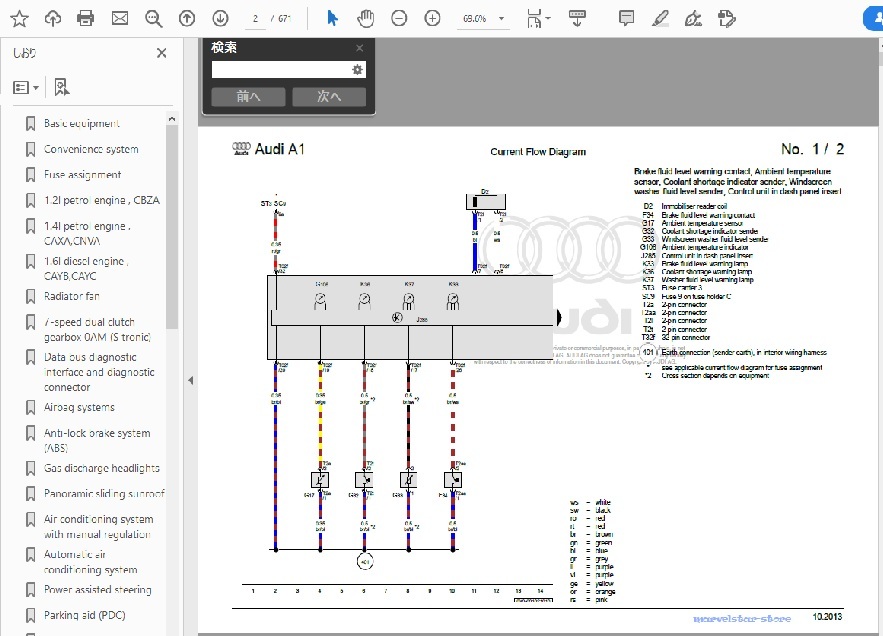The height and width of the screenshot is (636, 883).
Task: Click the search text input box
Action: coord(281,70)
